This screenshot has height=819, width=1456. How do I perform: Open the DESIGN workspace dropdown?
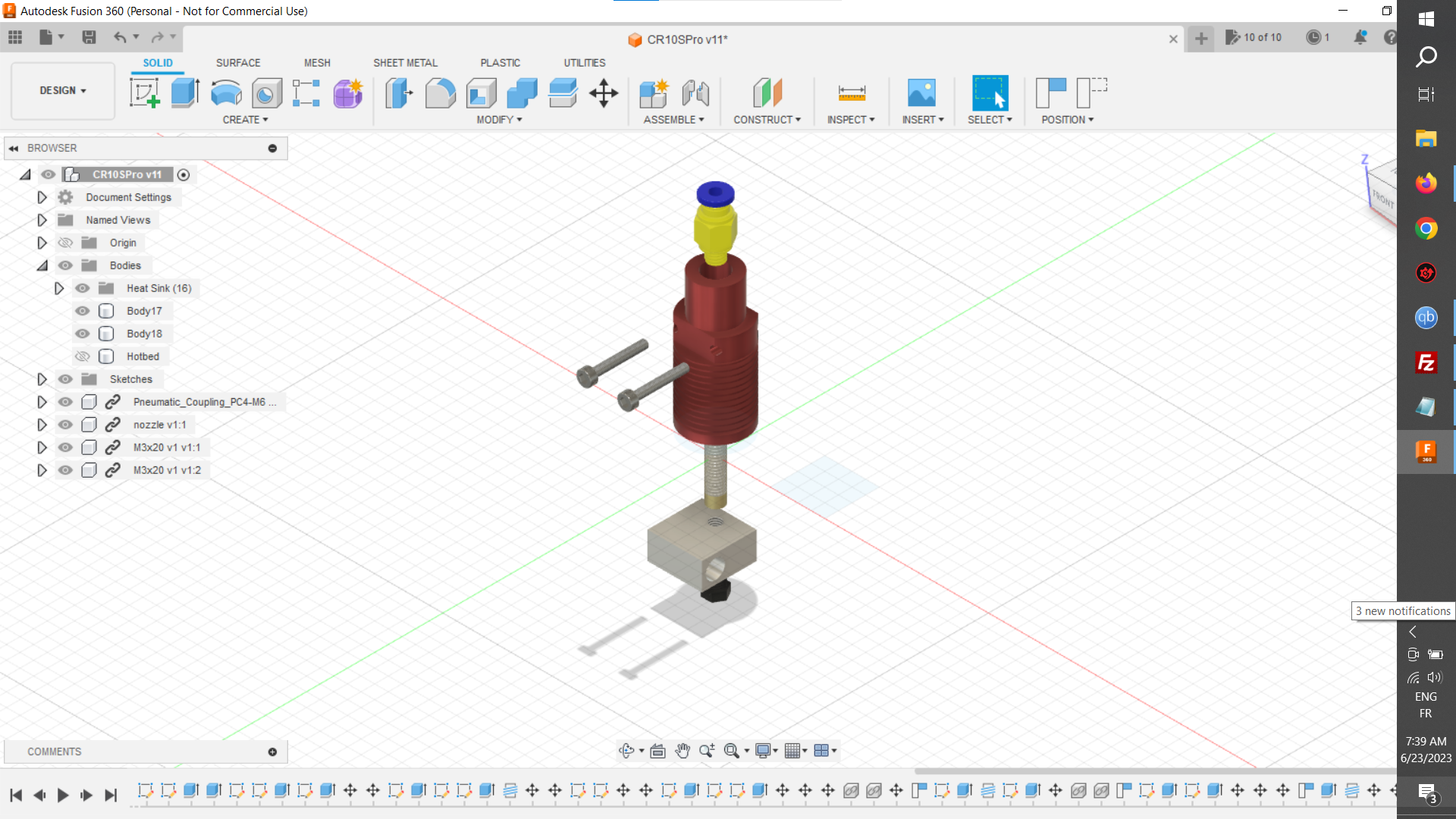63,90
